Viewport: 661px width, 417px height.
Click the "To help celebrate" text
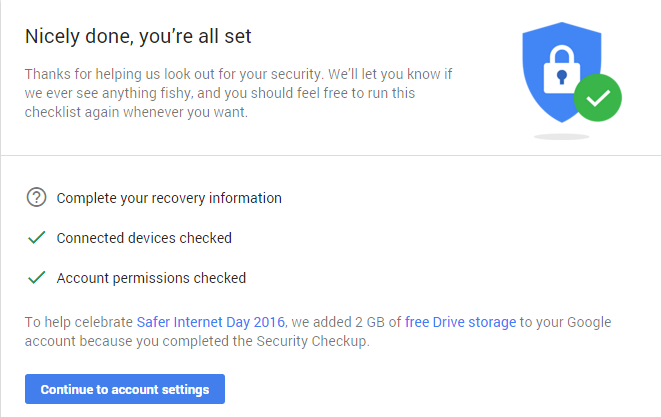(78, 322)
